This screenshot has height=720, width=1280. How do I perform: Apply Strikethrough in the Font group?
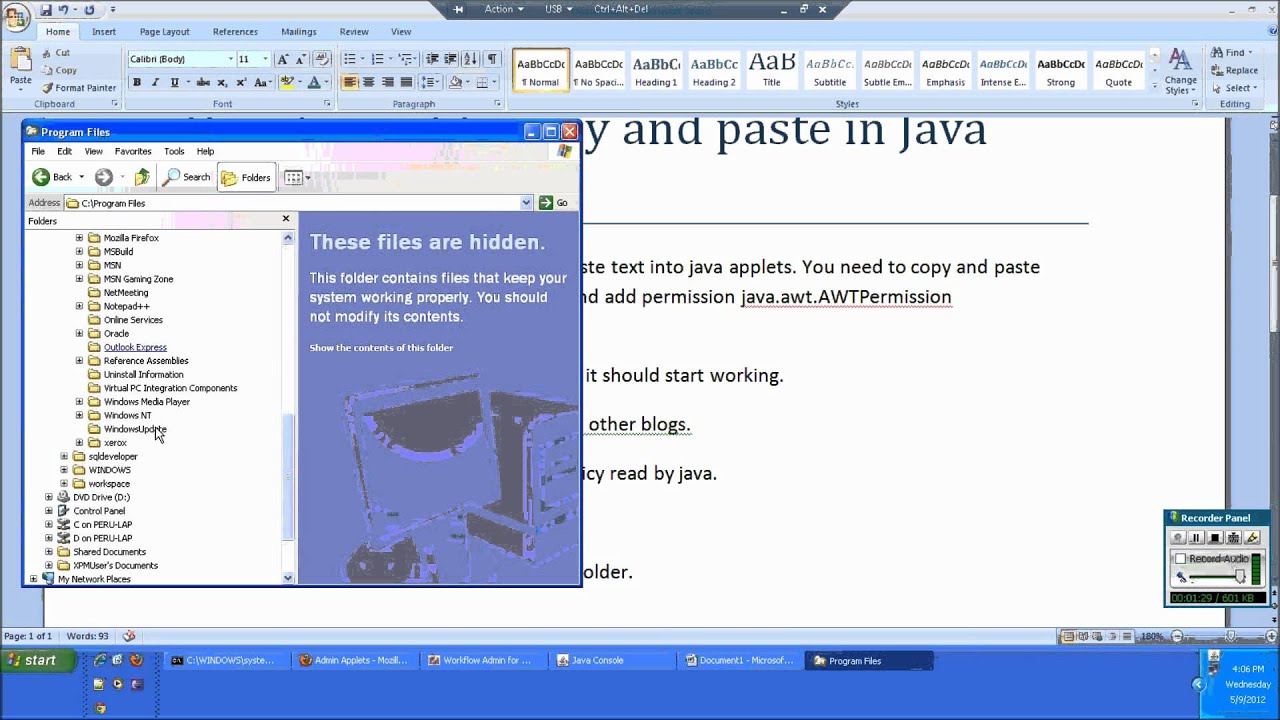pos(203,82)
